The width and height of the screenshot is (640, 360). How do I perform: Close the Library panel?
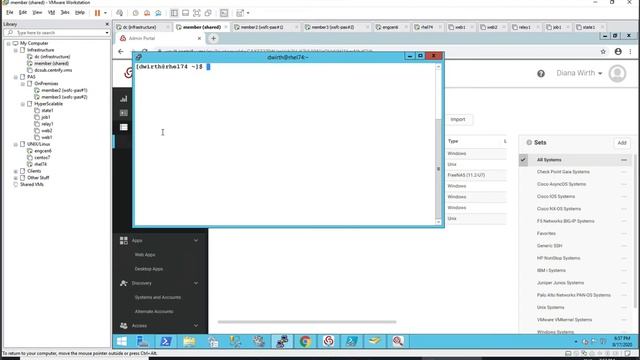tap(107, 24)
